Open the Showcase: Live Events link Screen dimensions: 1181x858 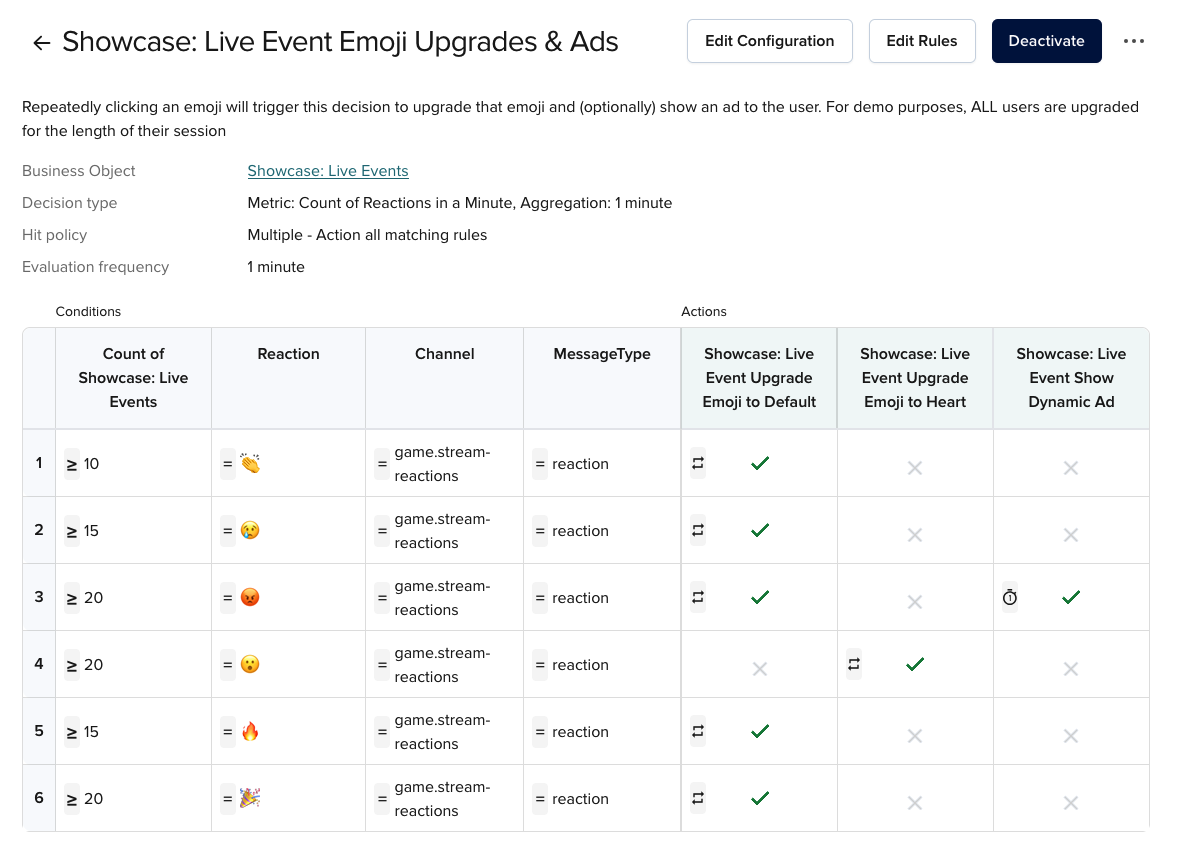pos(328,171)
